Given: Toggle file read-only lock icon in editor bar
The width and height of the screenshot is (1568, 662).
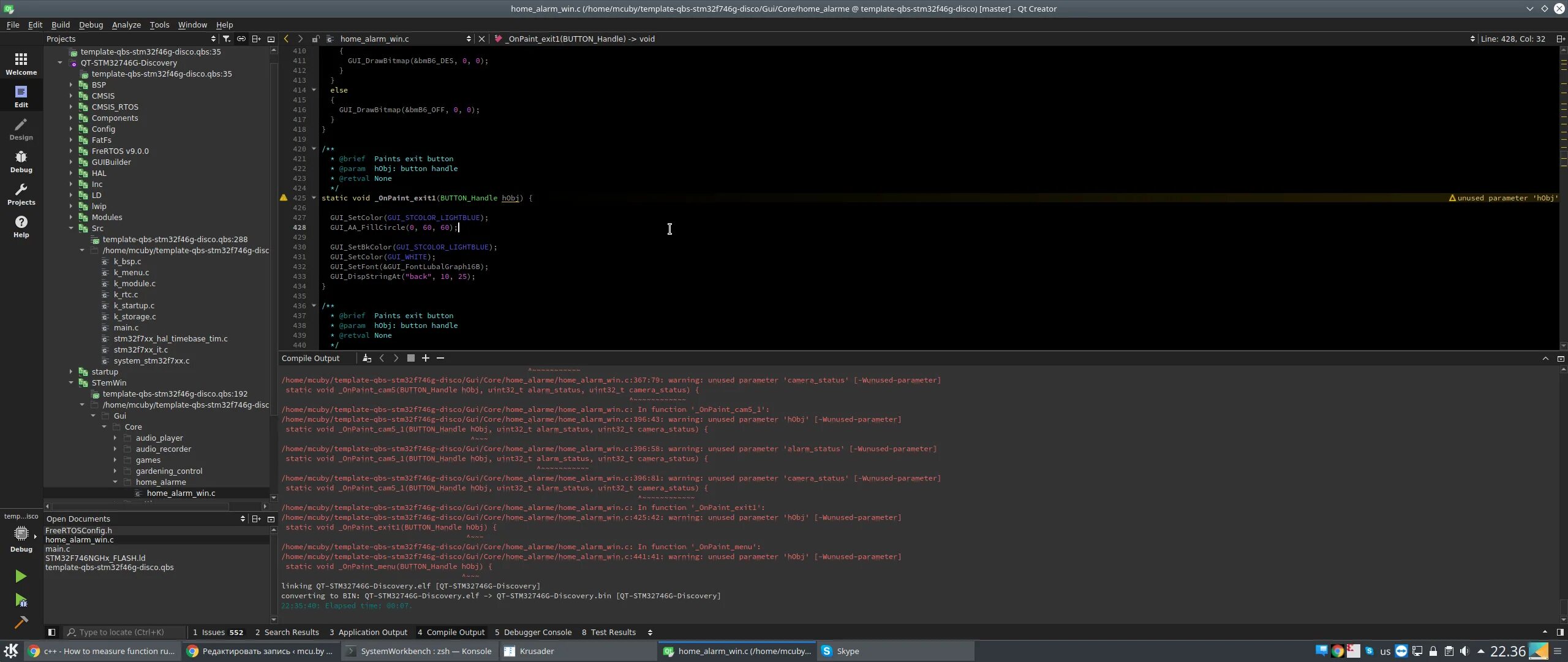Looking at the screenshot, I should click(315, 39).
